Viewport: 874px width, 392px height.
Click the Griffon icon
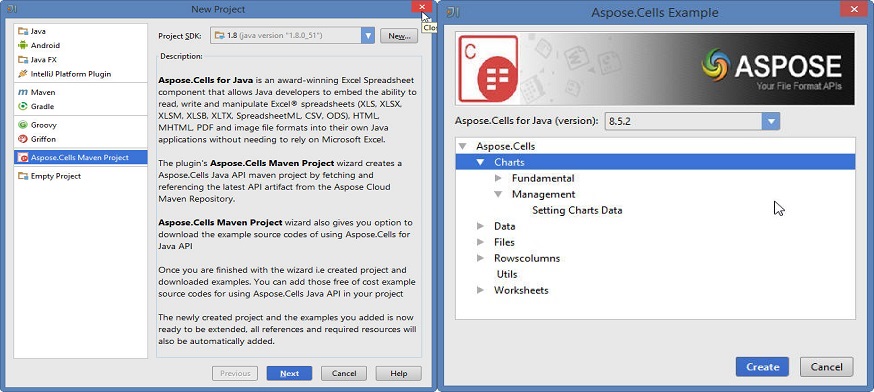(x=23, y=139)
